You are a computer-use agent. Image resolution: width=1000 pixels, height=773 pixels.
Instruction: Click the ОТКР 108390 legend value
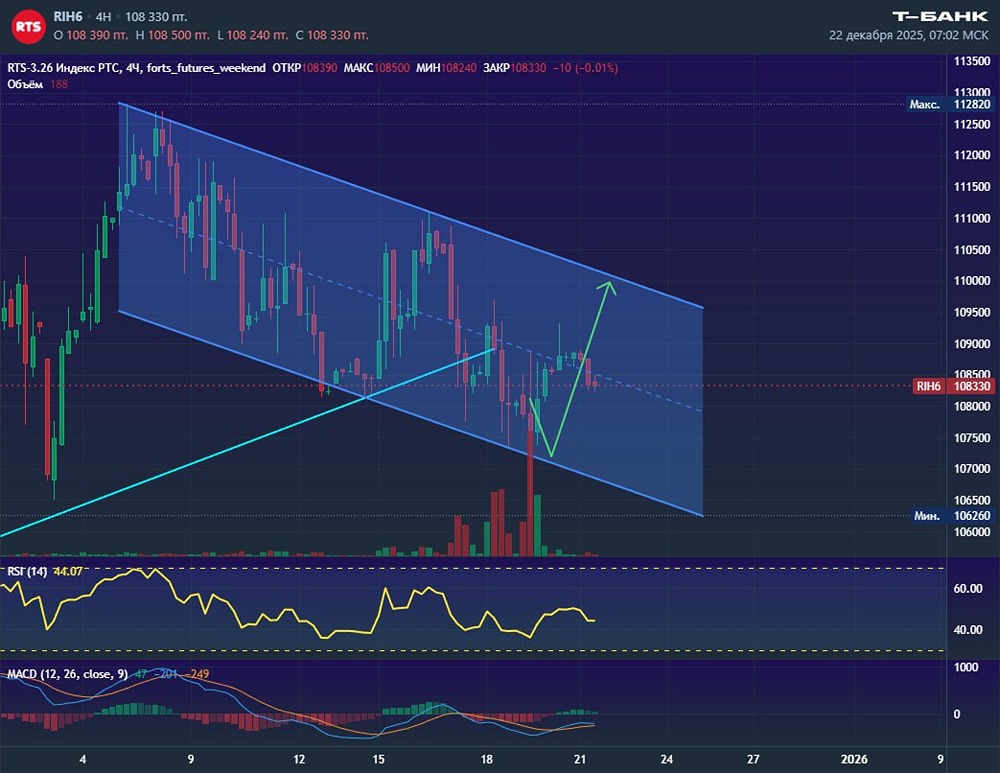[x=305, y=68]
